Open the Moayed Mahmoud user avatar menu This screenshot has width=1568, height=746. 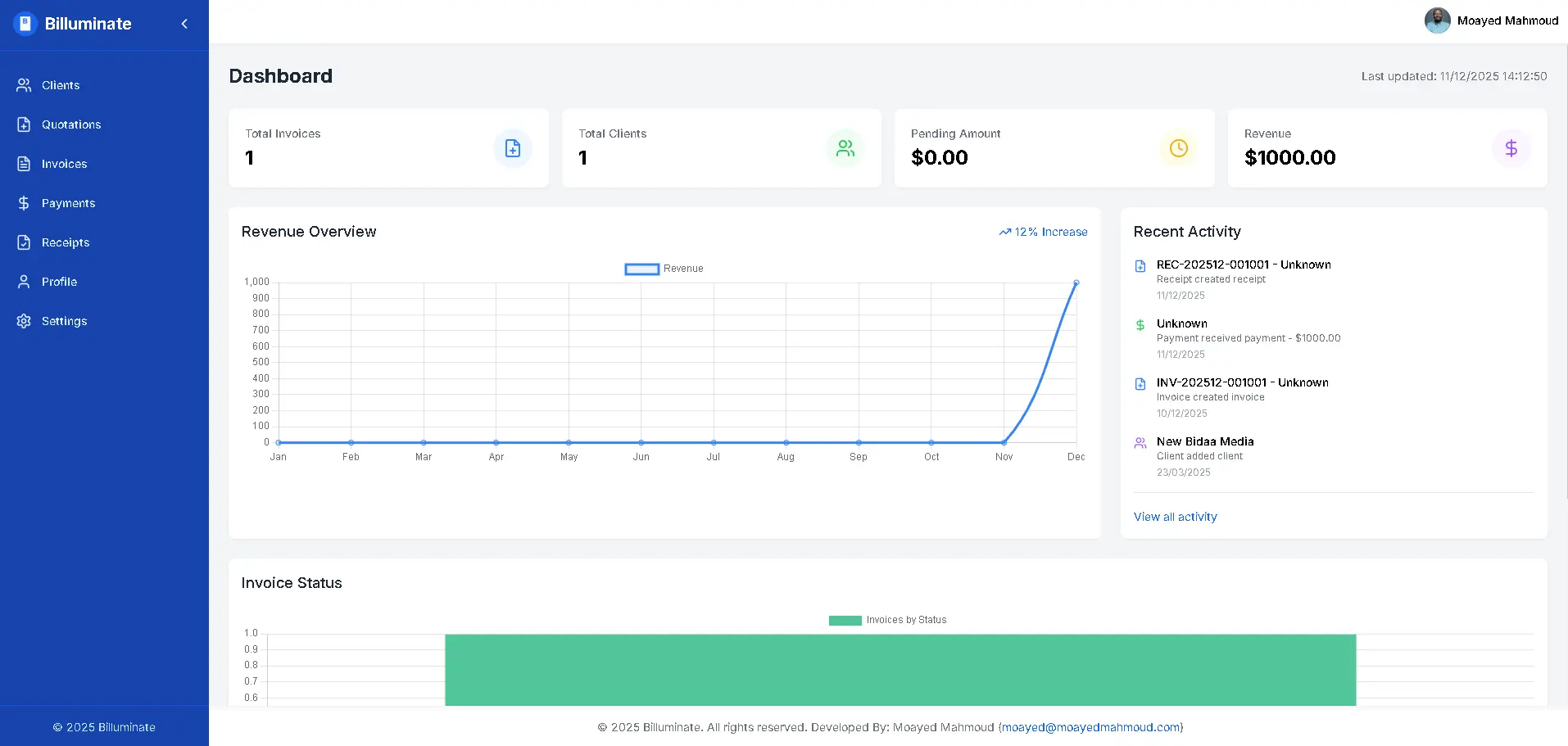click(x=1437, y=20)
